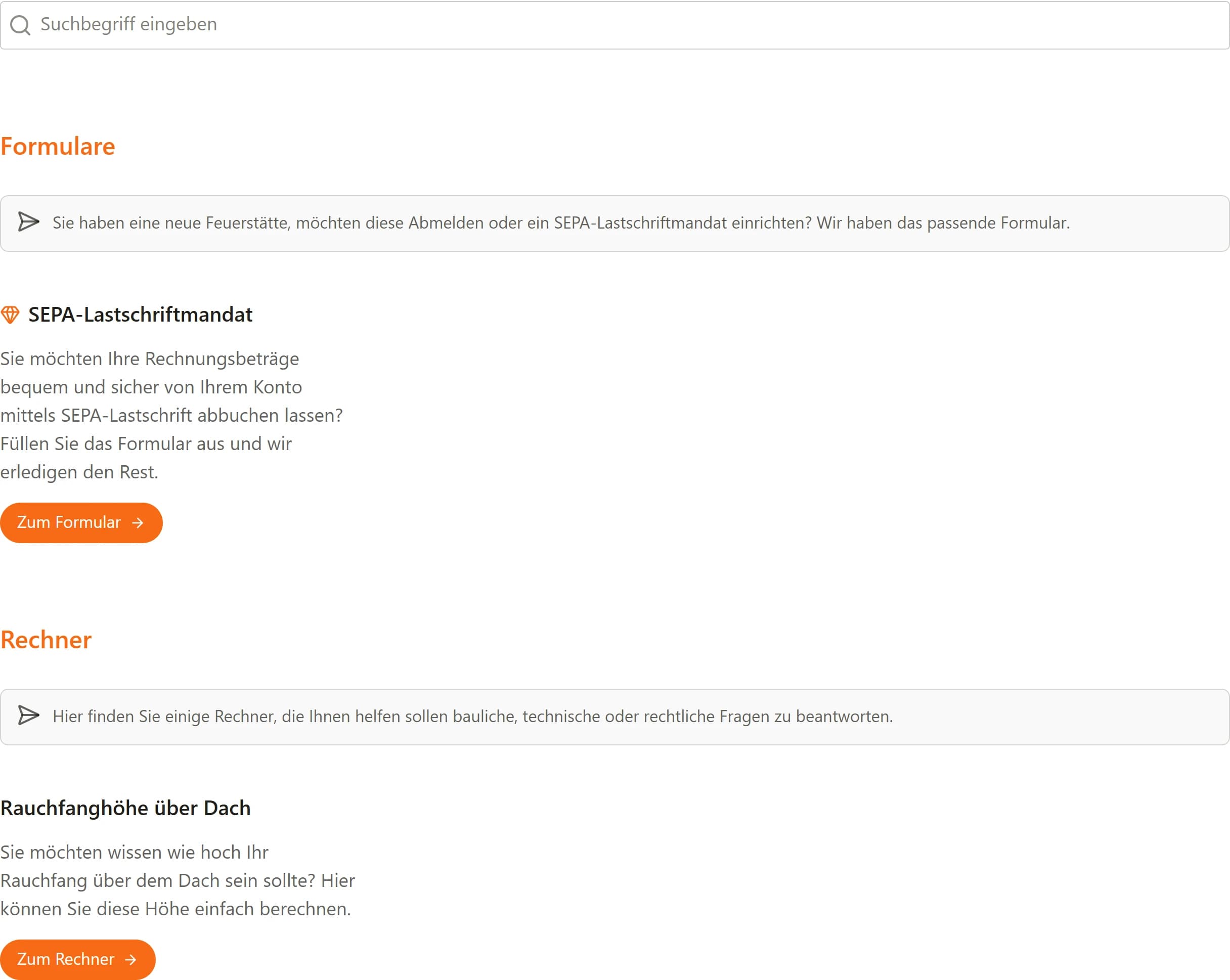Click the 'Wir haben das passende Formular' sentence
This screenshot has width=1230, height=980.
click(943, 222)
